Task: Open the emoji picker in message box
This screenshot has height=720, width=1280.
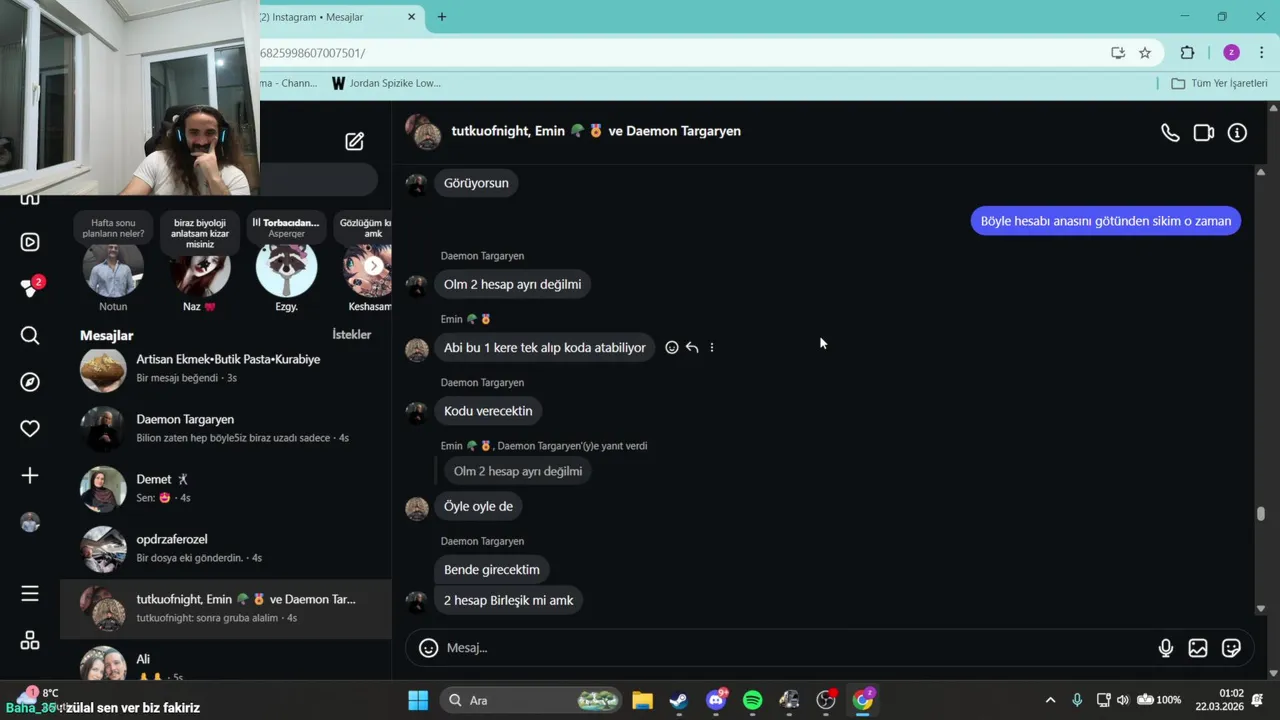Action: [x=428, y=648]
